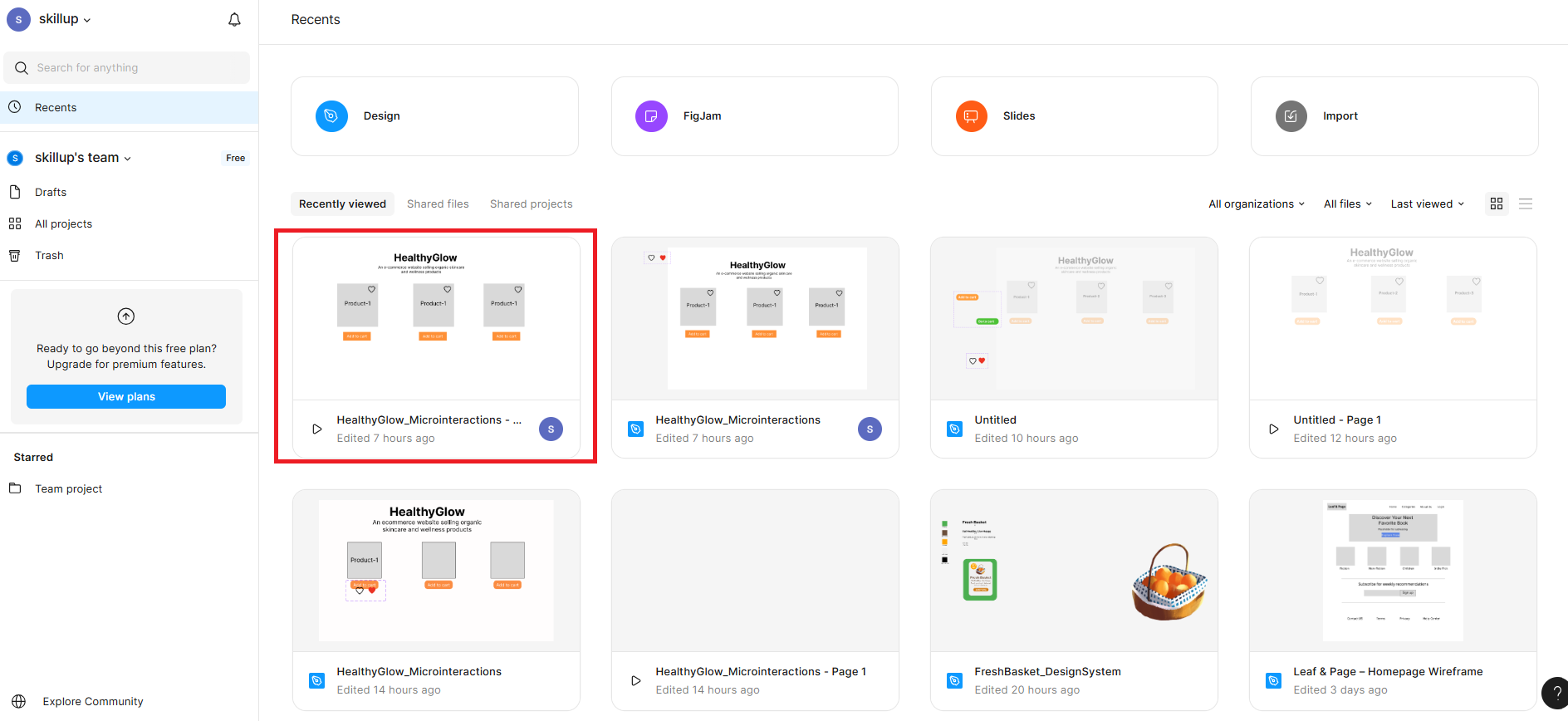Open the Last viewed sort dropdown

[1427, 204]
